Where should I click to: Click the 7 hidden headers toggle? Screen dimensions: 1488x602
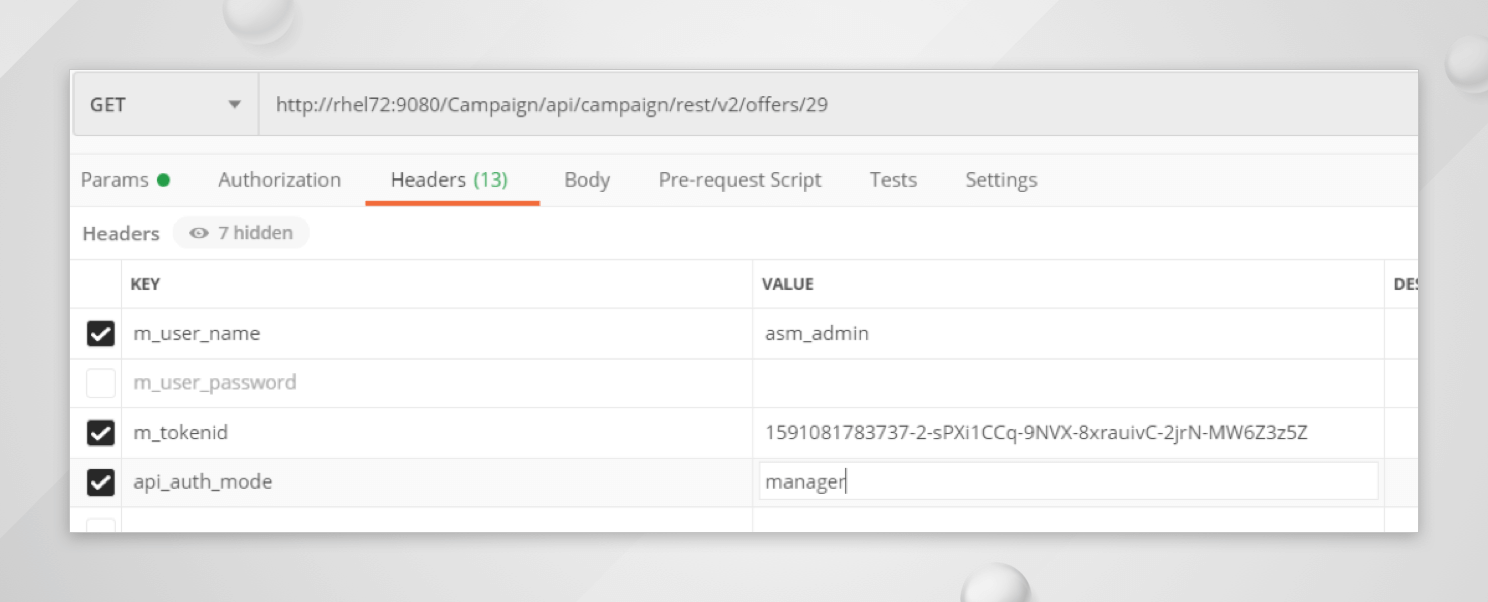(x=241, y=232)
